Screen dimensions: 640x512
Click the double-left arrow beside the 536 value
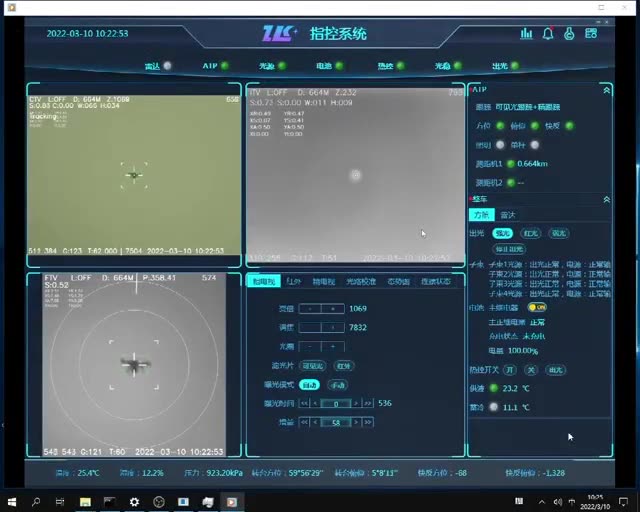(x=304, y=403)
